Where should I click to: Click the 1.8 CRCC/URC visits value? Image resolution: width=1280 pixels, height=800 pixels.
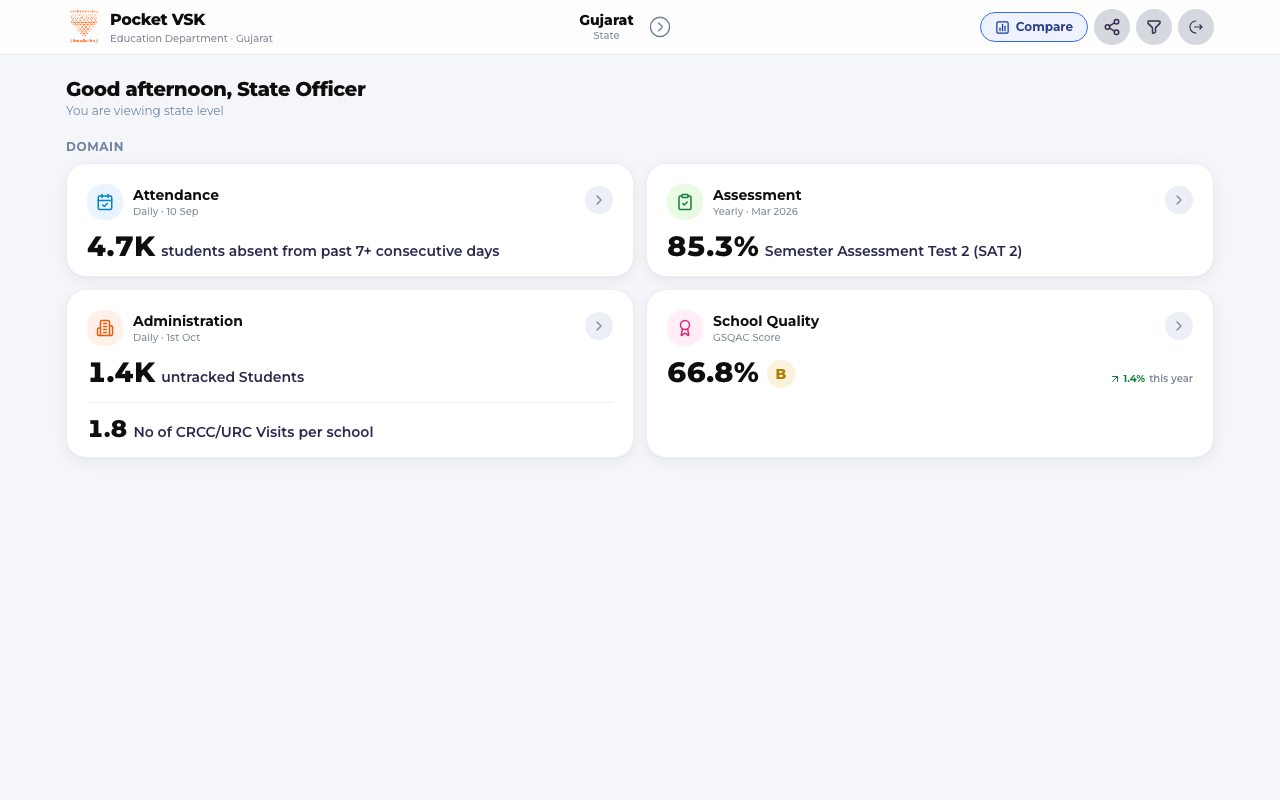coord(108,429)
